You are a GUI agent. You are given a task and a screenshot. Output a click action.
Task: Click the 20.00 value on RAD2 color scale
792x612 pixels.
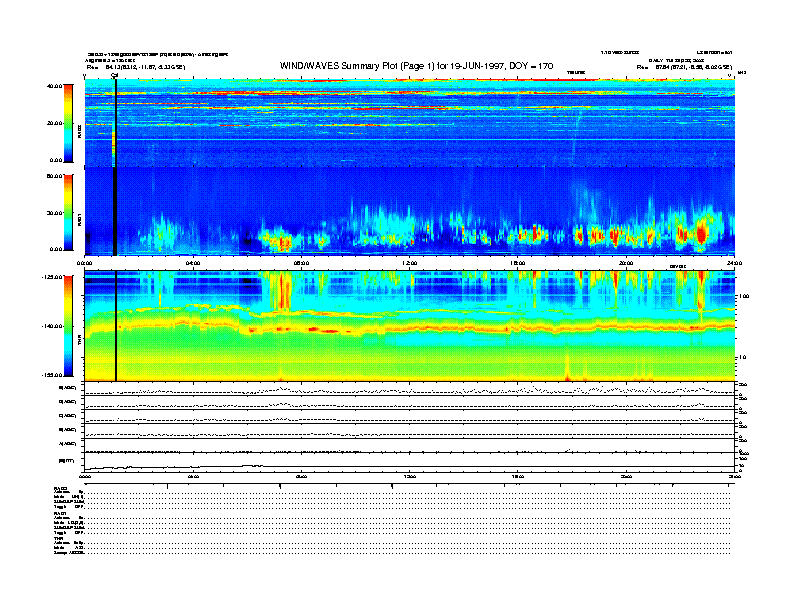click(55, 123)
